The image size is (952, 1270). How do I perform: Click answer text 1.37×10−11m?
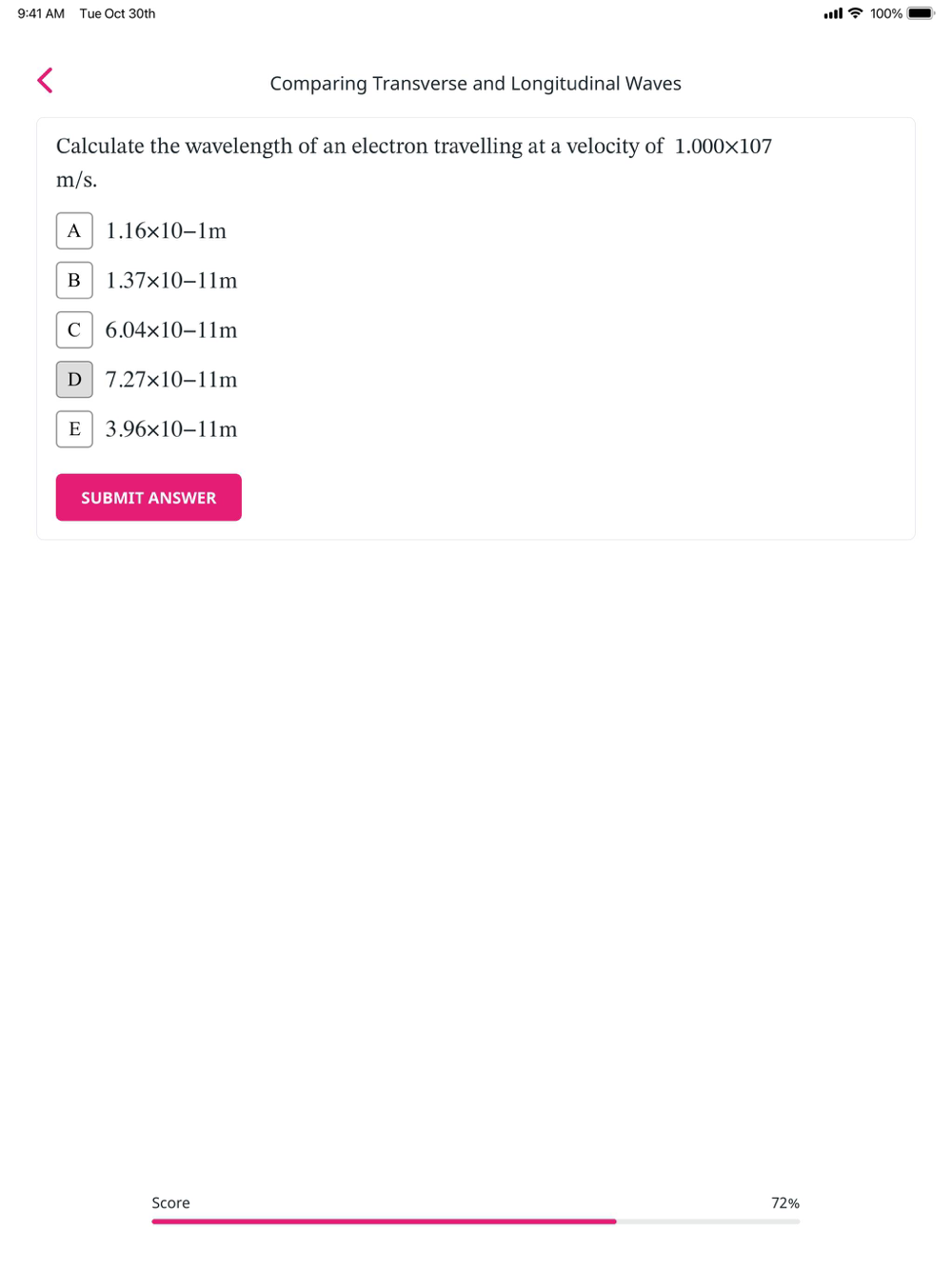(x=171, y=281)
